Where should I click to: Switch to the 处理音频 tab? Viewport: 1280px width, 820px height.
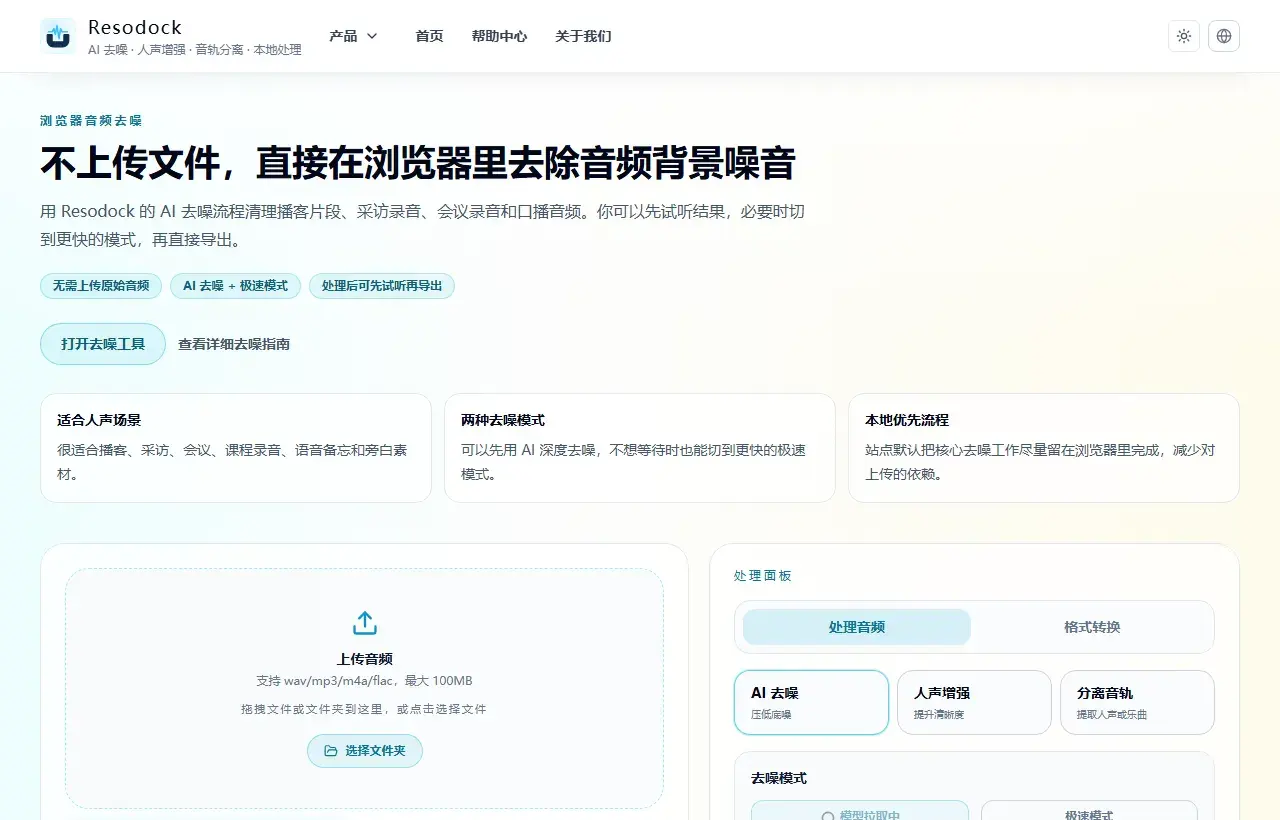[x=857, y=627]
